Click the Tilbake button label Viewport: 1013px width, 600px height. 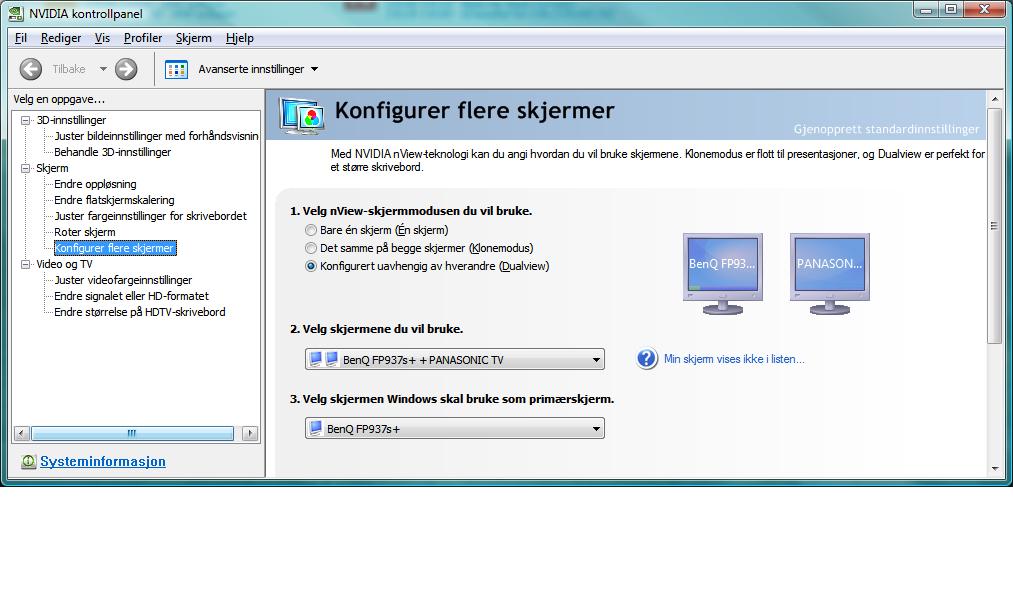[x=68, y=69]
